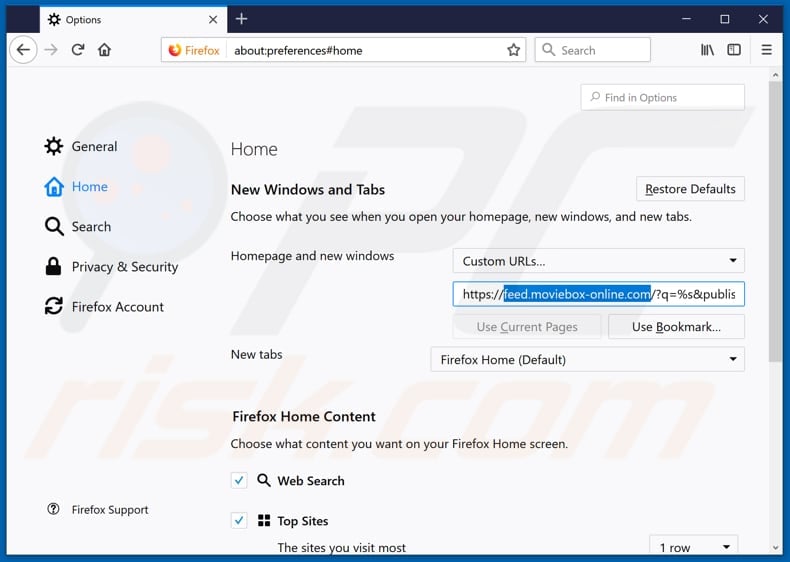
Task: Select the Home settings category
Action: pyautogui.click(x=76, y=186)
